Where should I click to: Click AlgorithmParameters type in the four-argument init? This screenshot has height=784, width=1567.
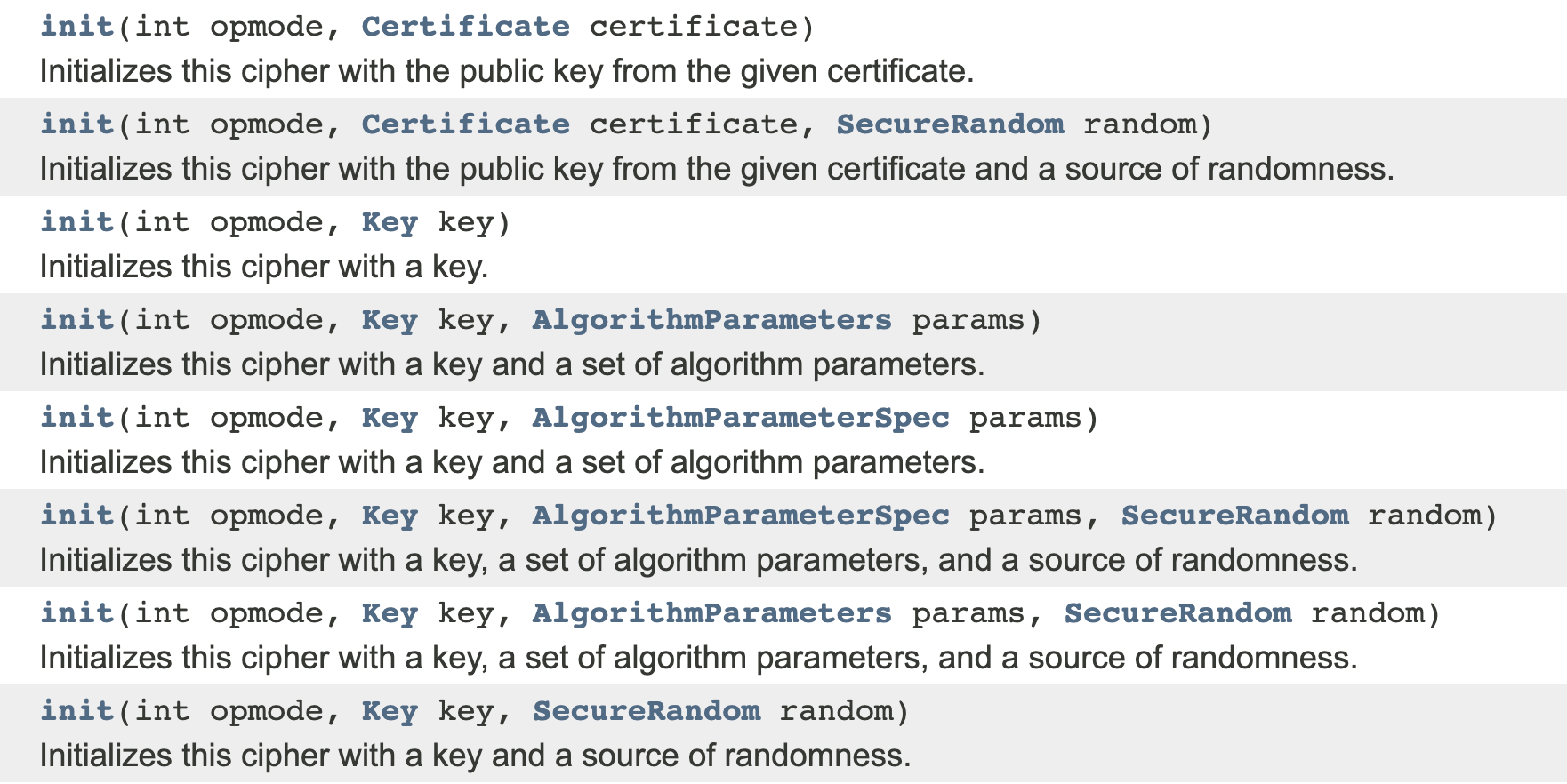click(x=711, y=613)
